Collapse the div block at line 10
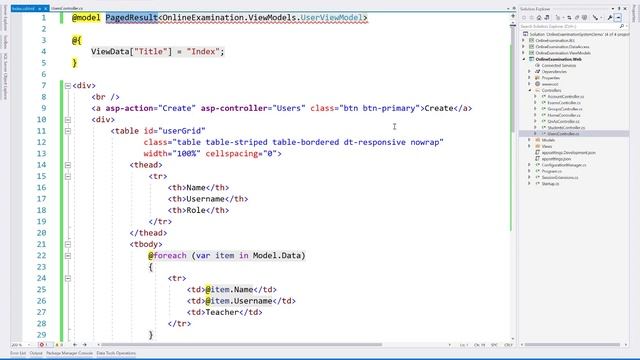Image resolution: width=640 pixels, height=360 pixels. (x=68, y=120)
